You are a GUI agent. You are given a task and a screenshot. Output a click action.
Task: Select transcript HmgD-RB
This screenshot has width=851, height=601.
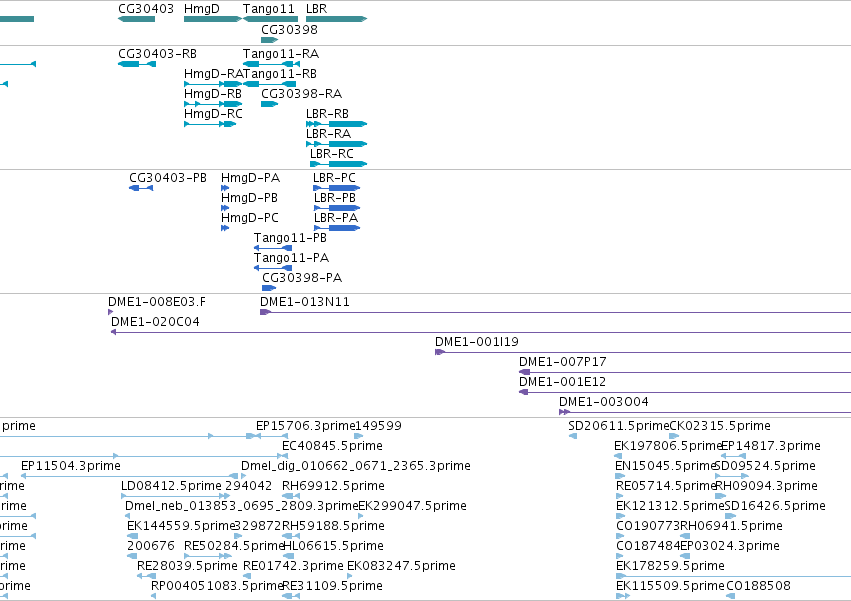pyautogui.click(x=213, y=94)
